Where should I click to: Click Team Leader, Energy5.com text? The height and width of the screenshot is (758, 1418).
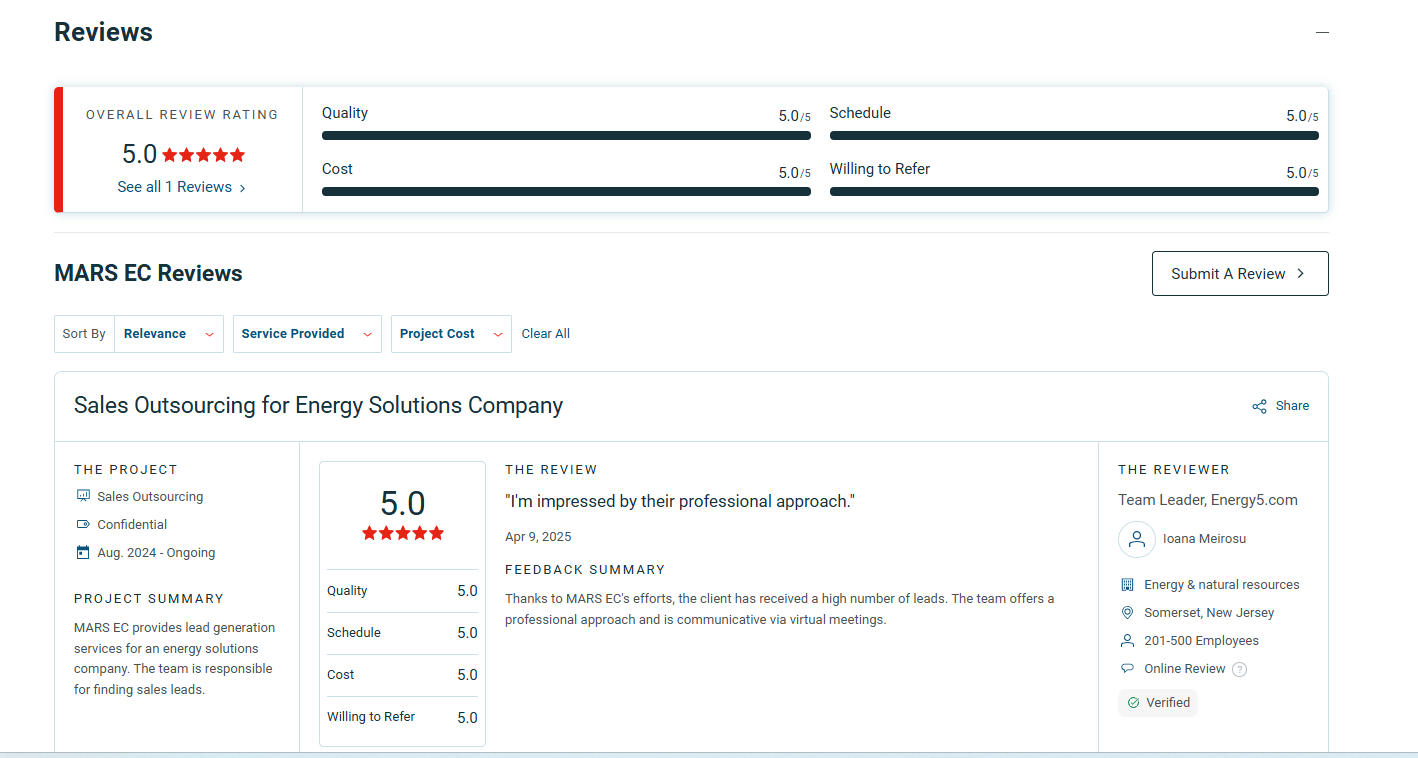click(1208, 500)
